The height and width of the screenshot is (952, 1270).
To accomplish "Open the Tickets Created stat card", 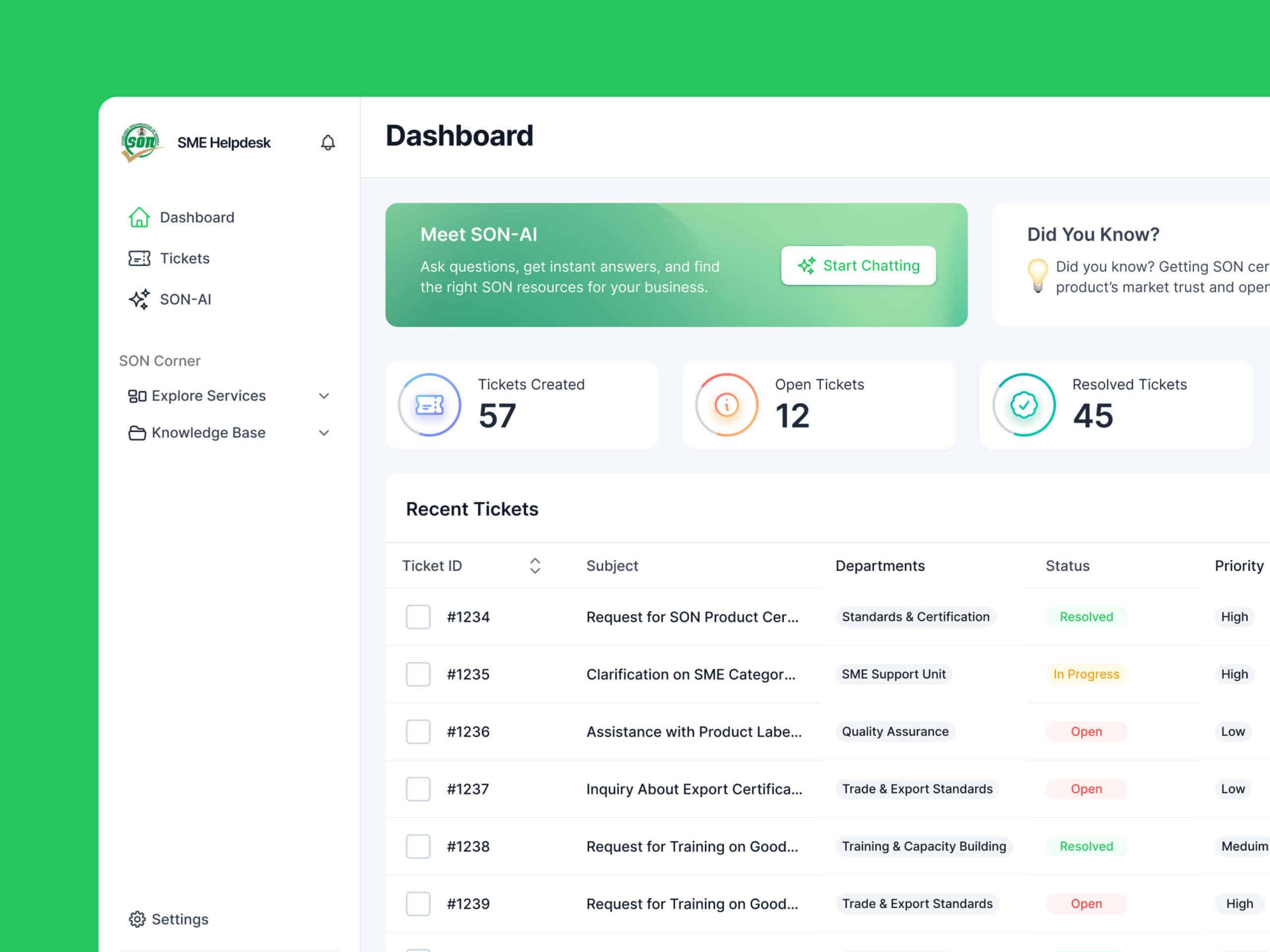I will [x=521, y=405].
